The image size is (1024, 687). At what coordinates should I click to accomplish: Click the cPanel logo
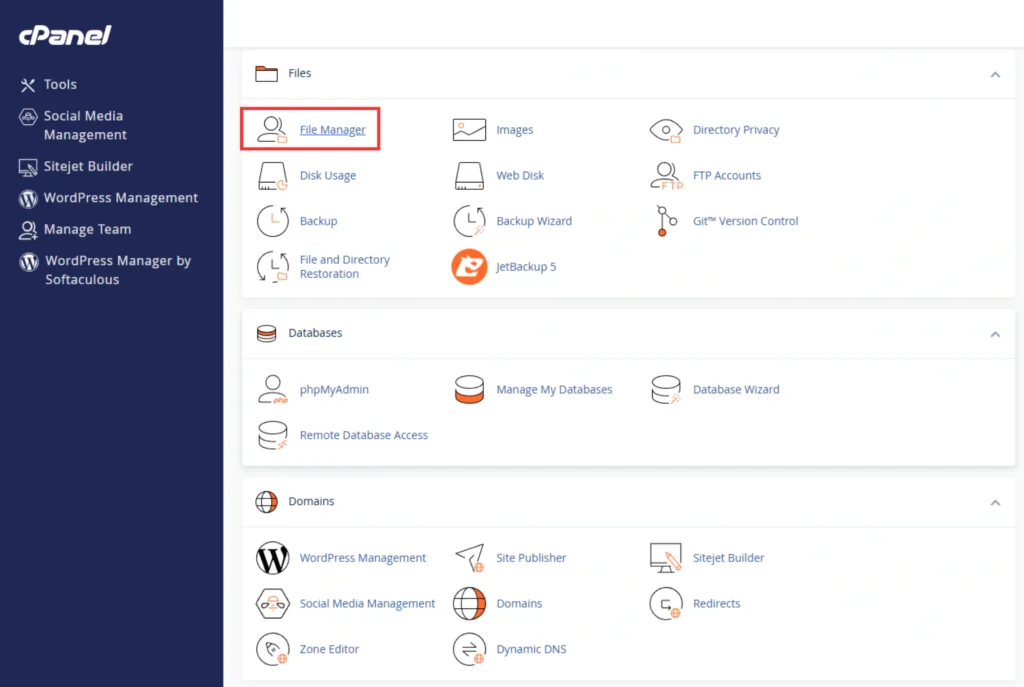(x=65, y=35)
